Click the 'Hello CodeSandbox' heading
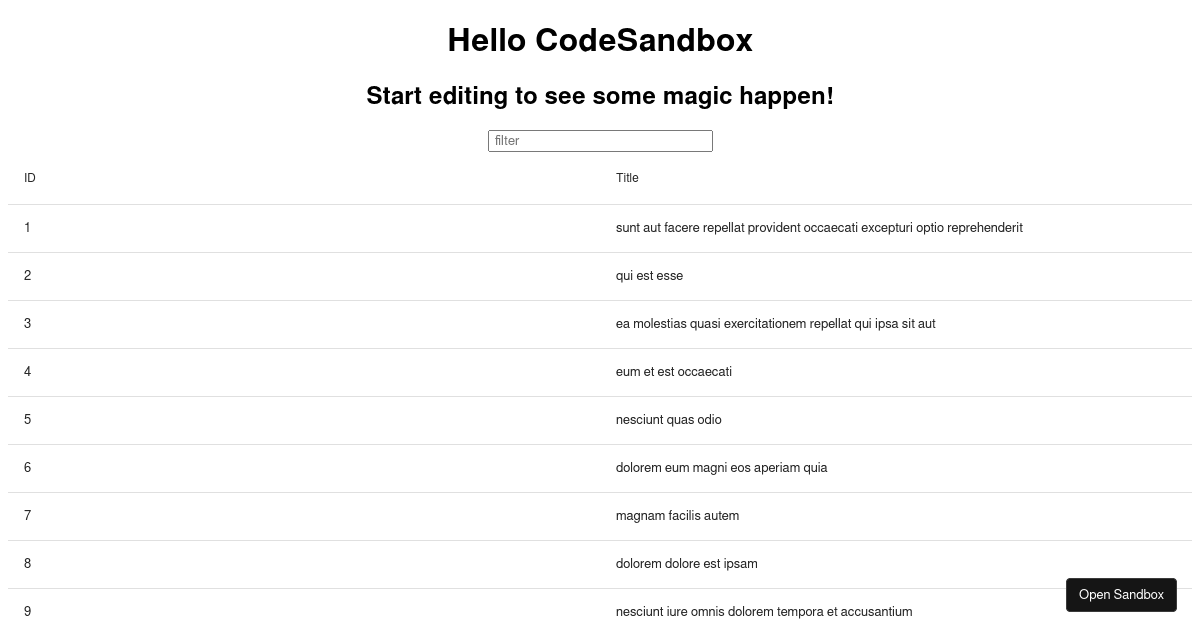Image resolution: width=1200 pixels, height=630 pixels. (x=600, y=40)
